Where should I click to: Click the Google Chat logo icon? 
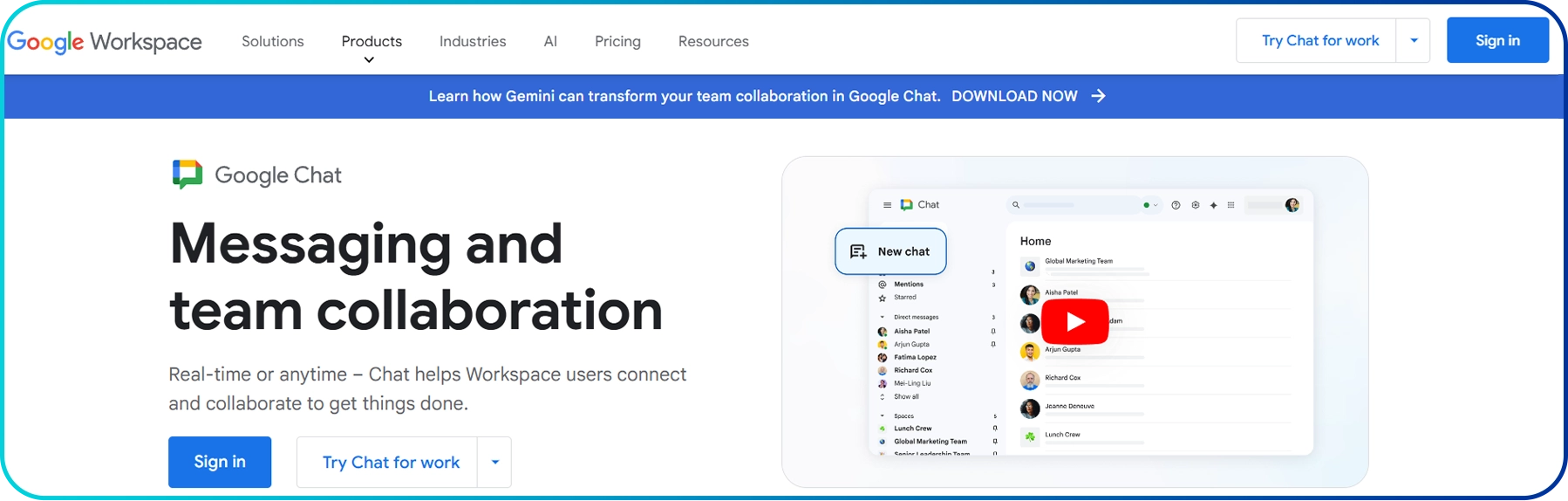click(187, 175)
